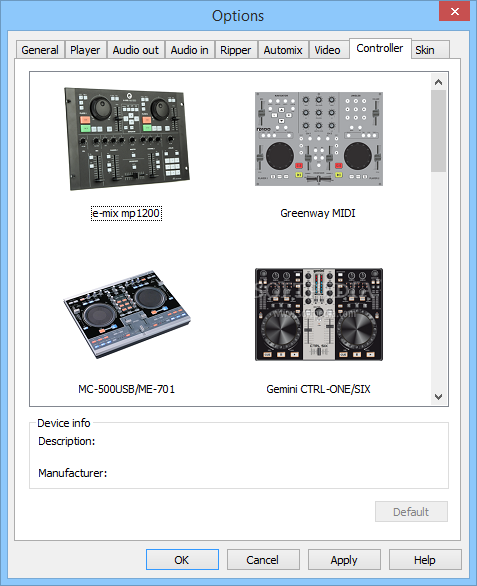Click the greyed-out Default button
Screen dimensions: 477x586
pyautogui.click(x=411, y=511)
